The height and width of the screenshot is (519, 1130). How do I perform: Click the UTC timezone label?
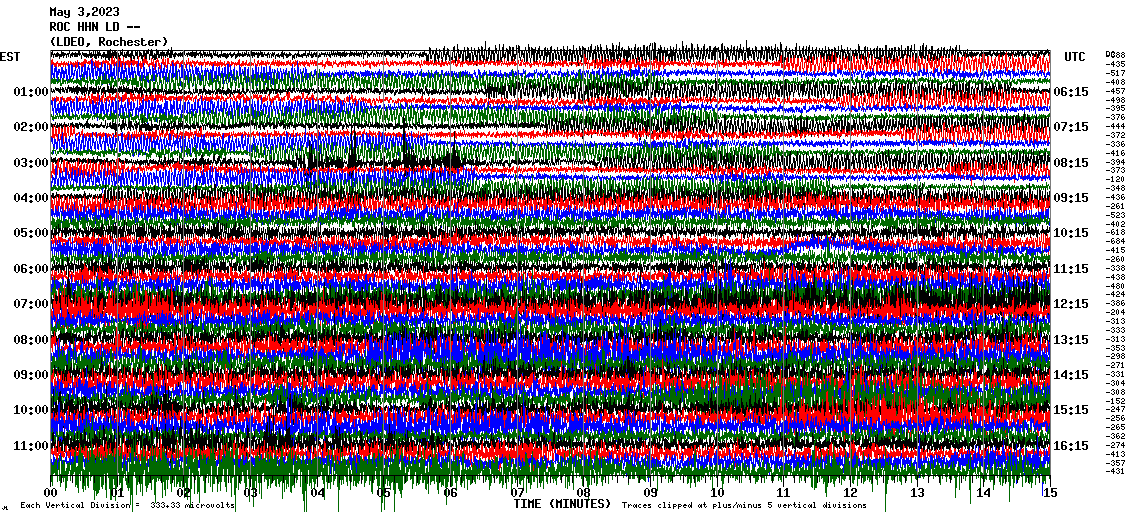pyautogui.click(x=1075, y=57)
